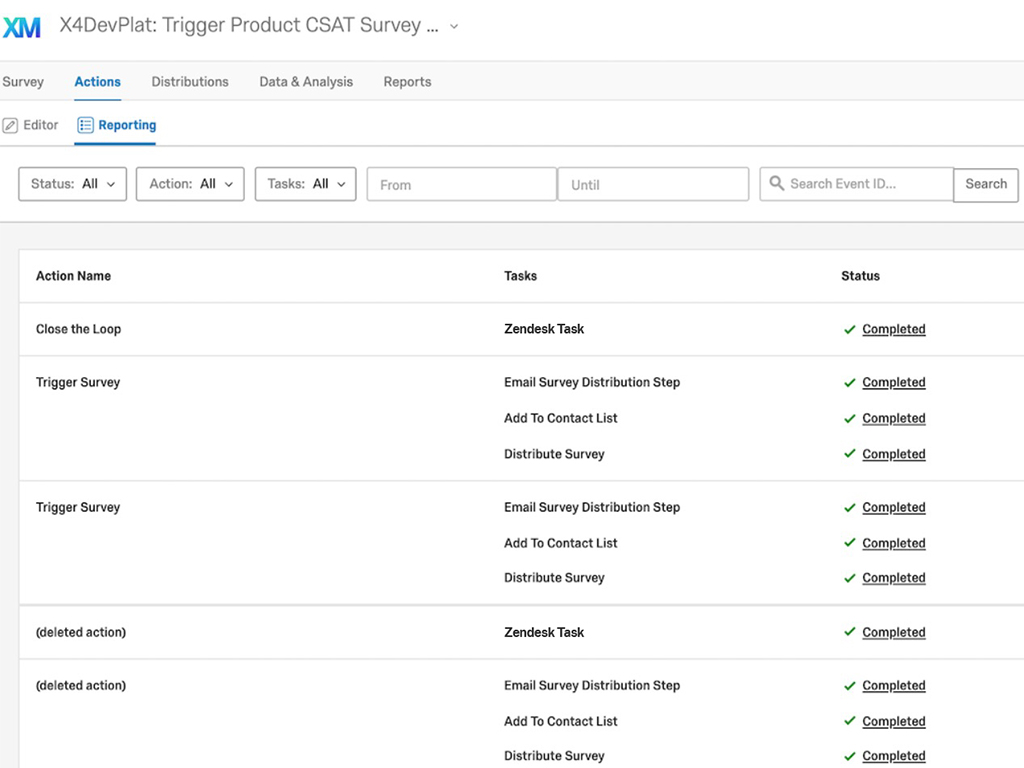The width and height of the screenshot is (1024, 768).
Task: Open the Action filter dropdown
Action: 189,184
